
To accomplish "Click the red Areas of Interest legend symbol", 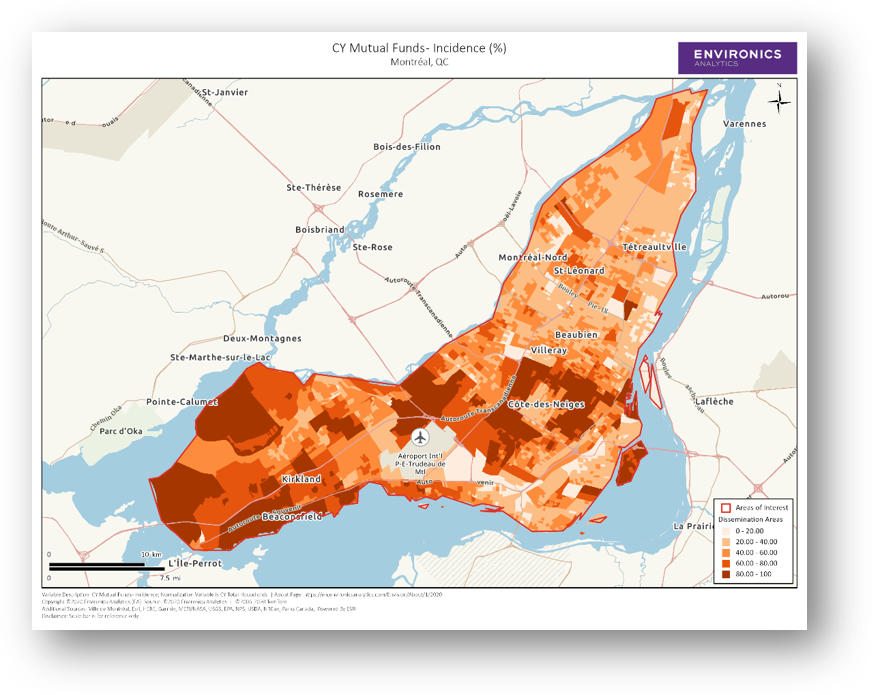I will (x=726, y=508).
